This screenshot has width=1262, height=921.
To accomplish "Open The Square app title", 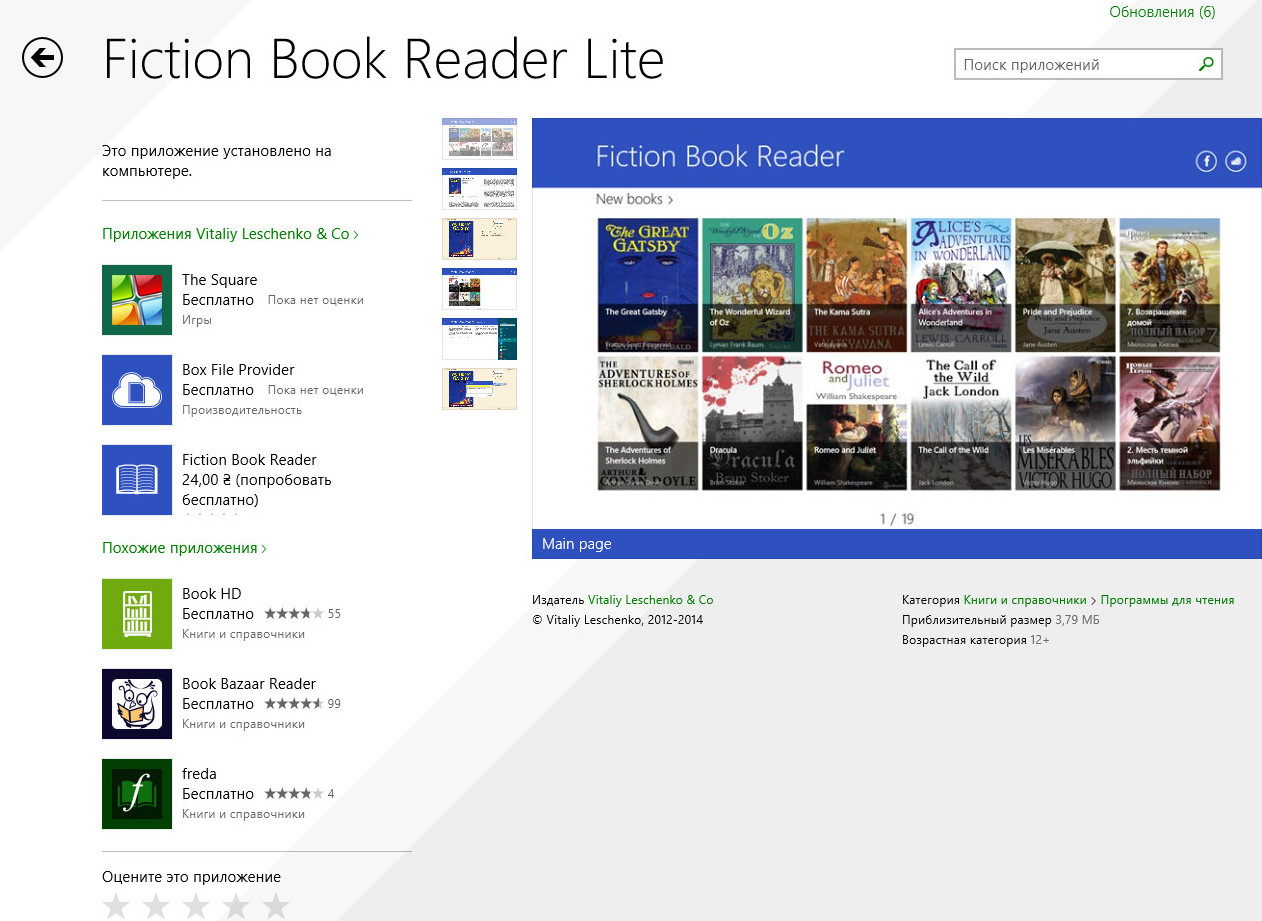I will point(219,280).
